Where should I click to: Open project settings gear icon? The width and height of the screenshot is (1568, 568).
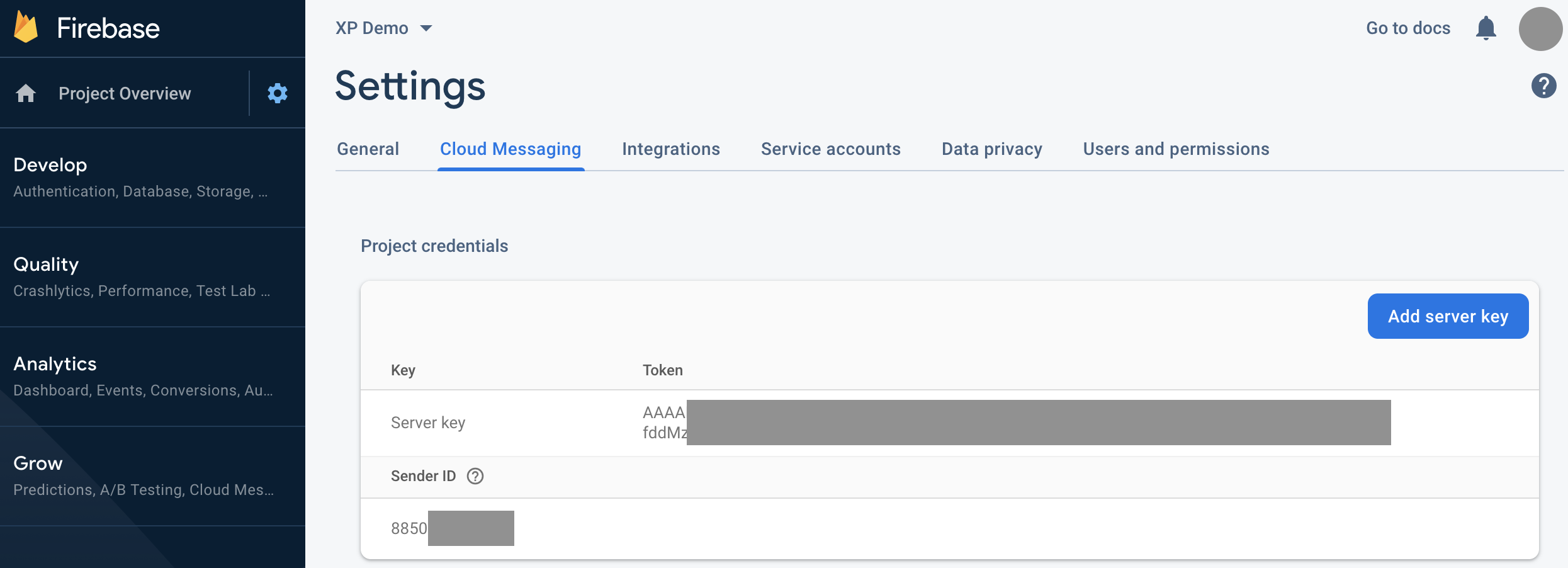278,93
